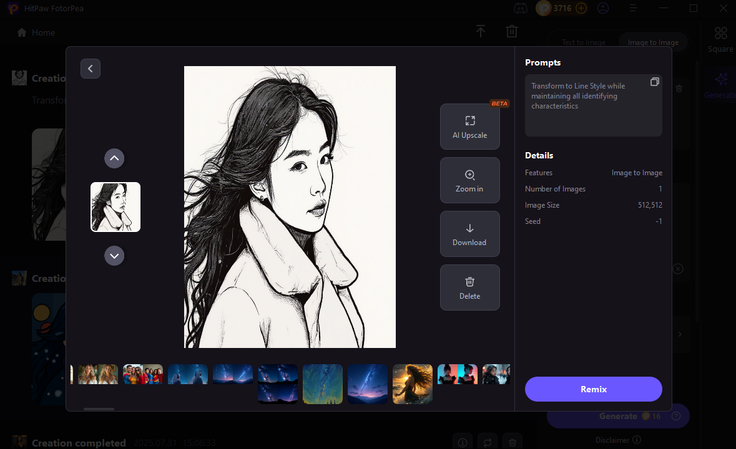This screenshot has height=449, width=736.
Task: Click the Seed value -1
Action: pos(659,221)
